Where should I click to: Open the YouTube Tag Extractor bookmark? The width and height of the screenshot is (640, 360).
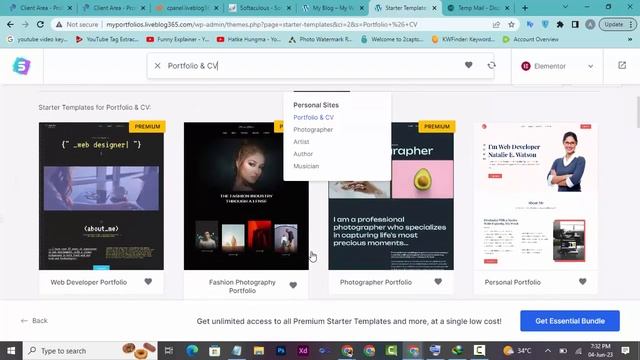click(107, 40)
